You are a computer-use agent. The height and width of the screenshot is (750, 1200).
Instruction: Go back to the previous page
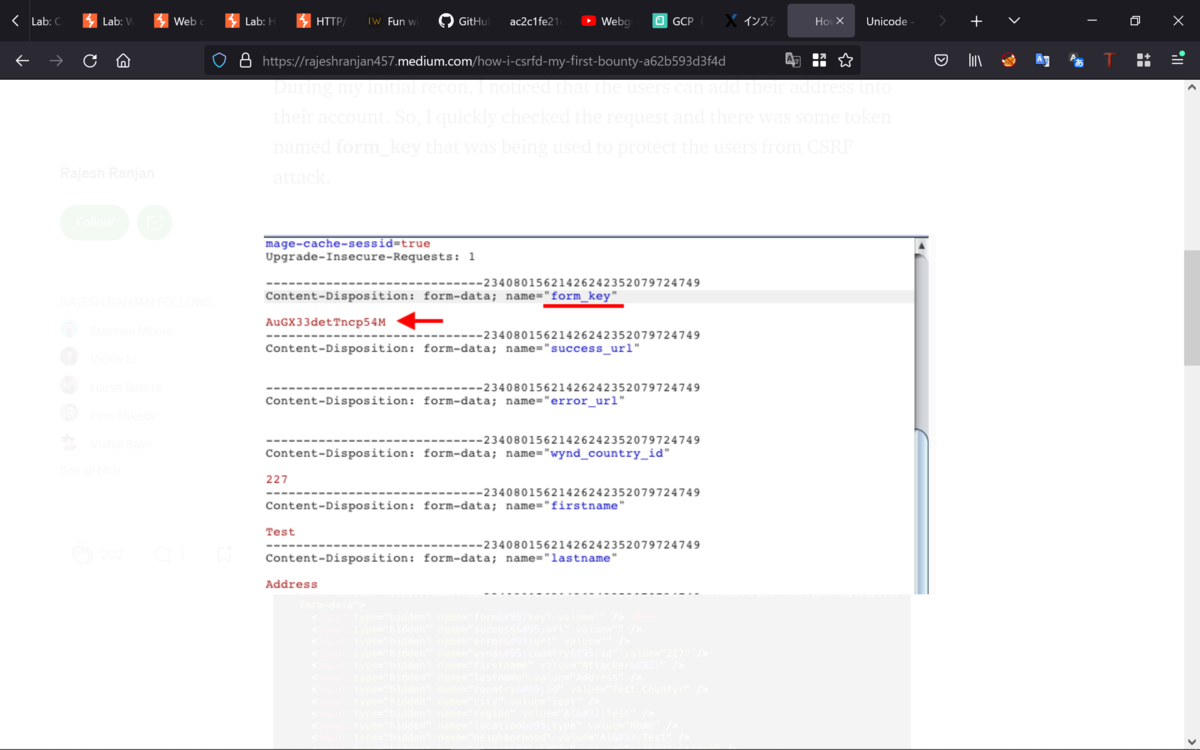coord(22,61)
